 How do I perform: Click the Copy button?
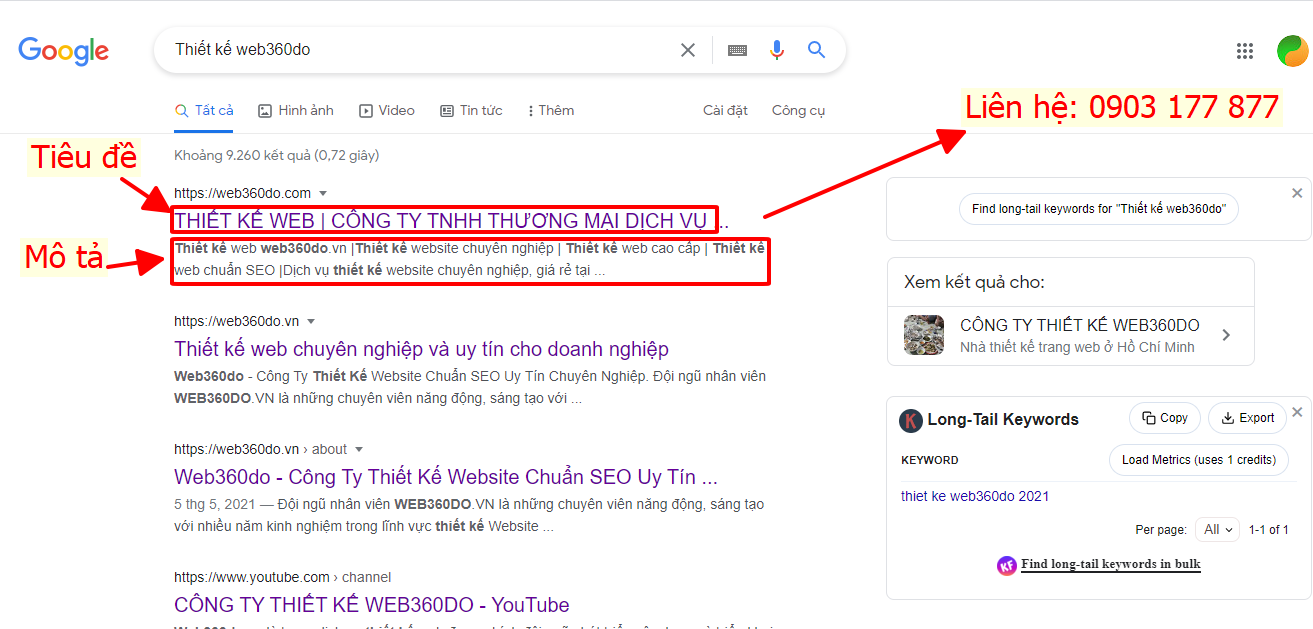tap(1164, 418)
